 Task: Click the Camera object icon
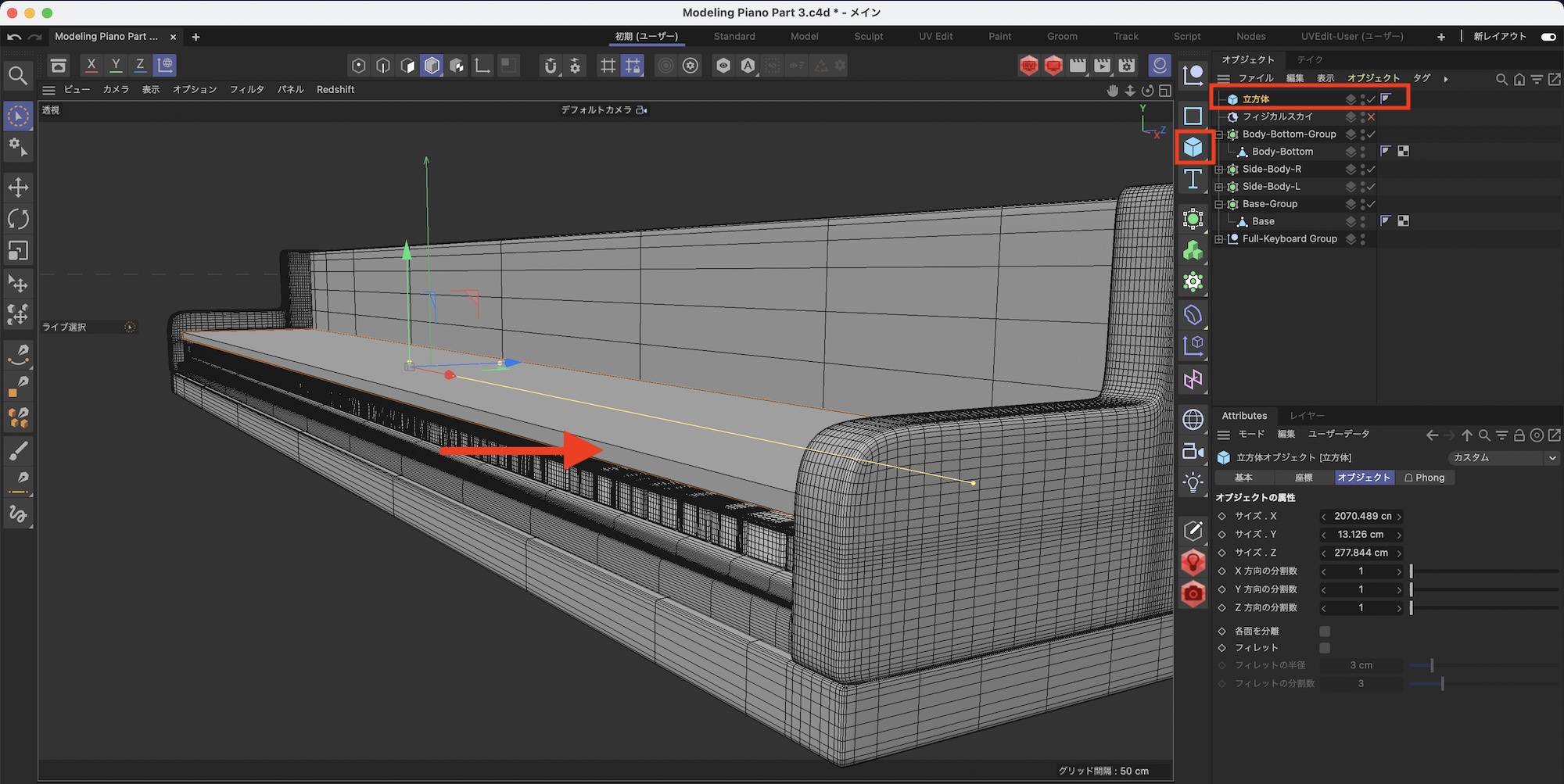pos(1193,451)
